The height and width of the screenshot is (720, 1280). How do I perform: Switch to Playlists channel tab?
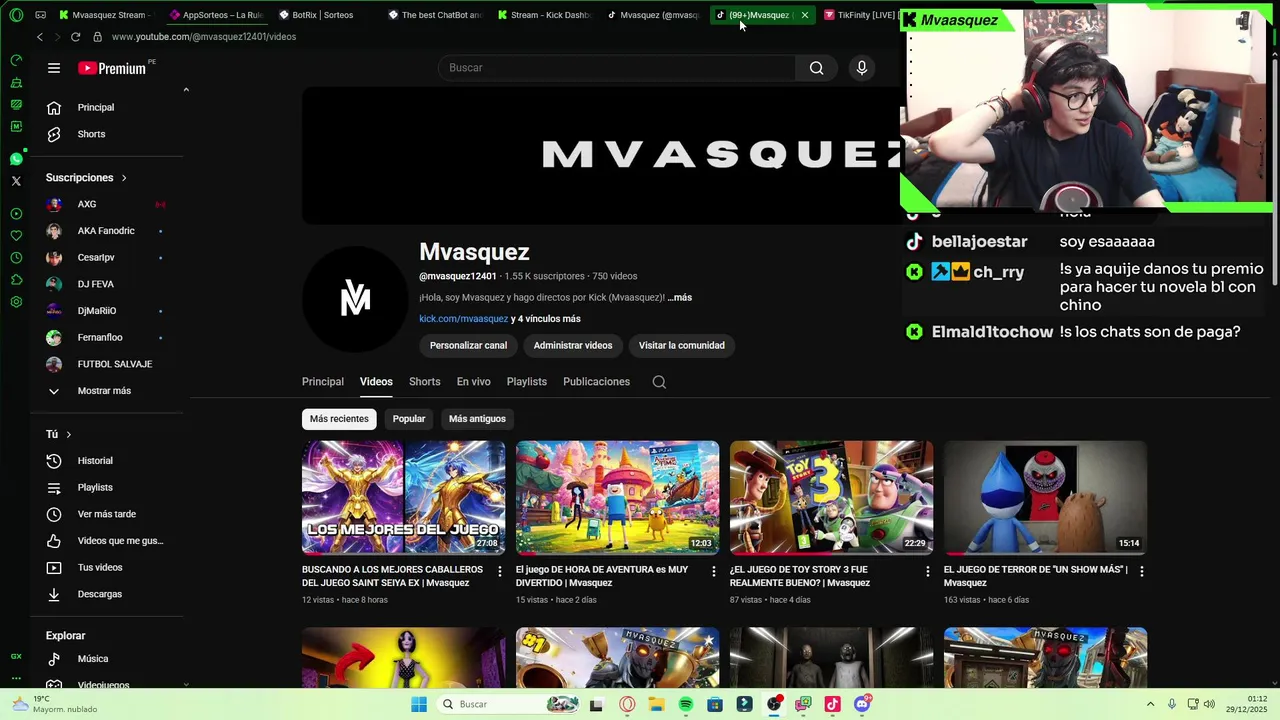tap(526, 382)
